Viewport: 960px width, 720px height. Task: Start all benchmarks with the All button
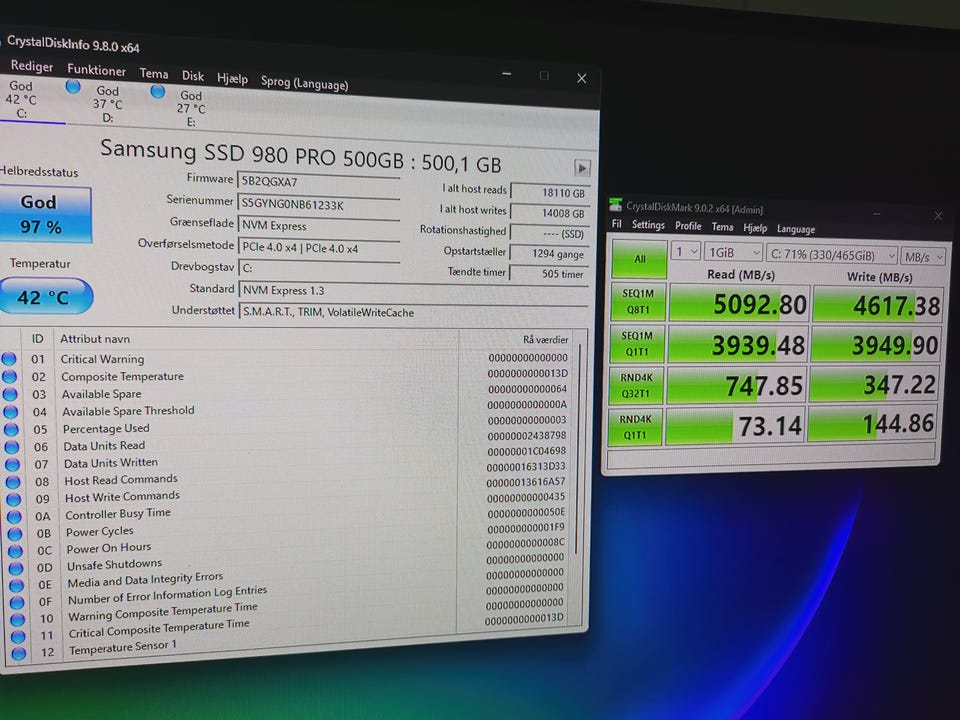pyautogui.click(x=639, y=258)
